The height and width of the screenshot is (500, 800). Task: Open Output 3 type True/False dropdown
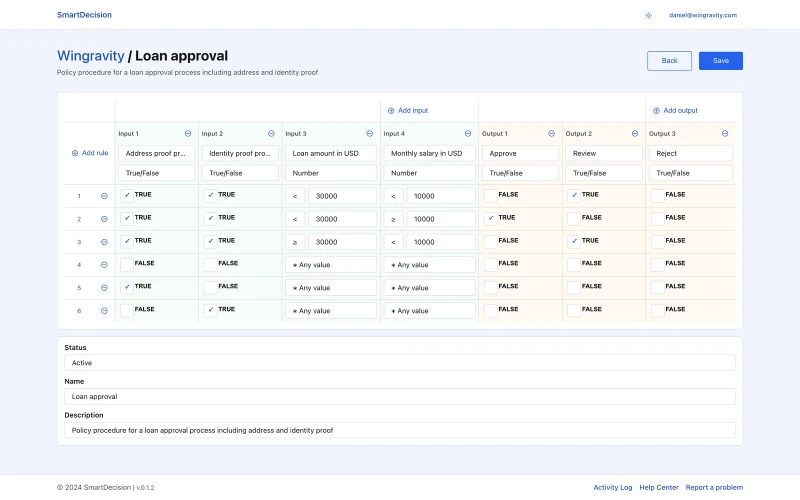(x=690, y=173)
